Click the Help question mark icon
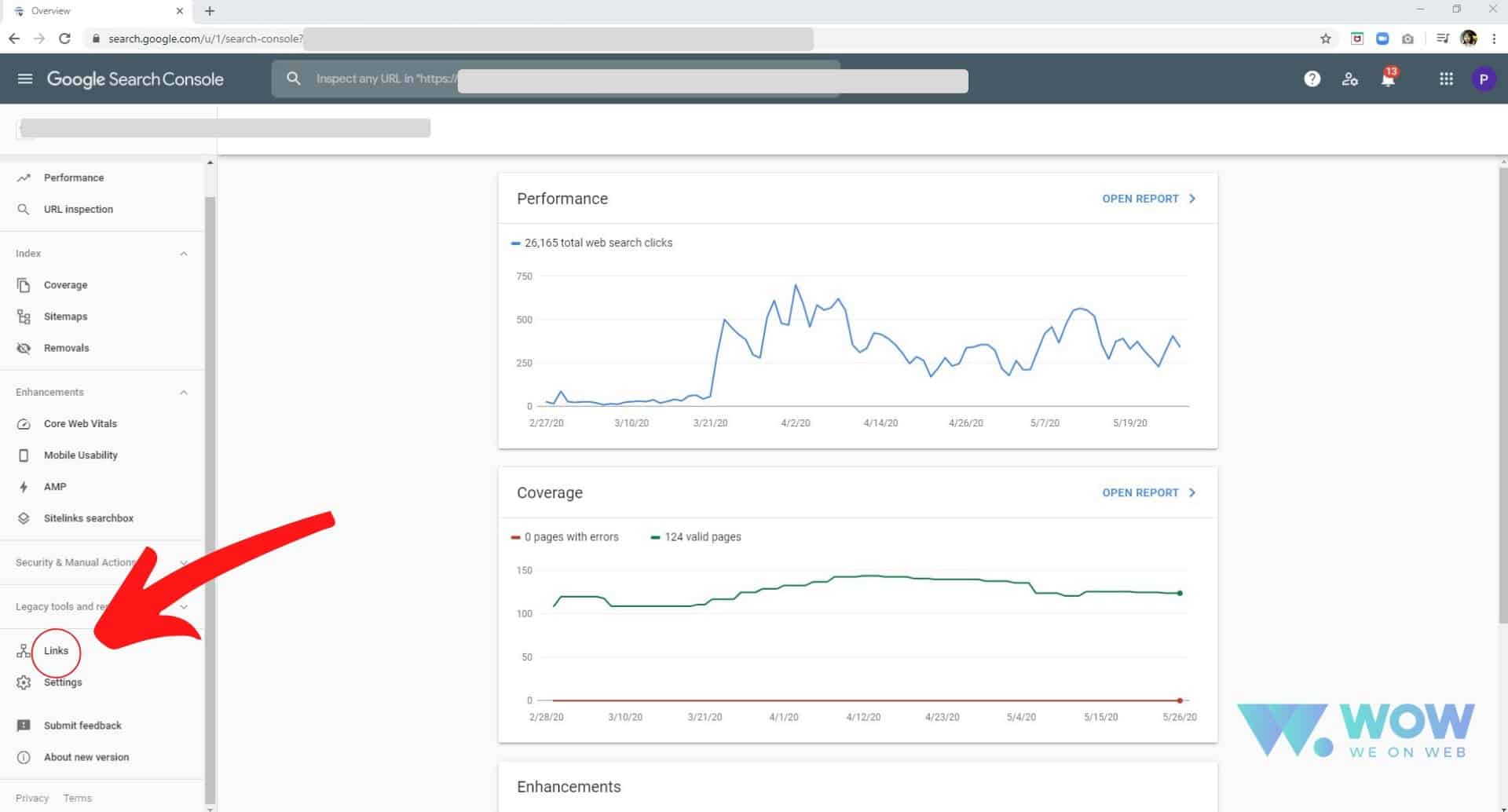This screenshot has width=1508, height=812. pyautogui.click(x=1312, y=79)
